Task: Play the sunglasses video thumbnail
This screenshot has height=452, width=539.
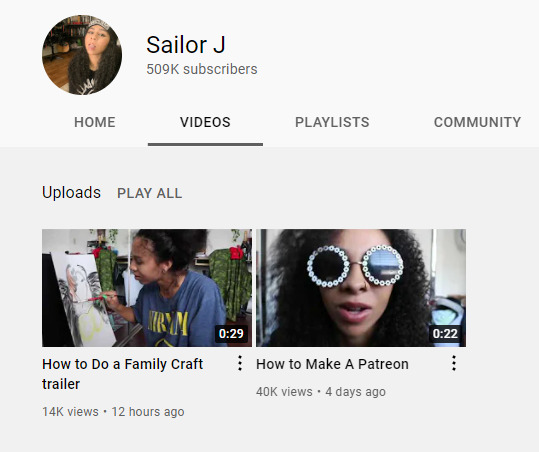Action: tap(361, 288)
